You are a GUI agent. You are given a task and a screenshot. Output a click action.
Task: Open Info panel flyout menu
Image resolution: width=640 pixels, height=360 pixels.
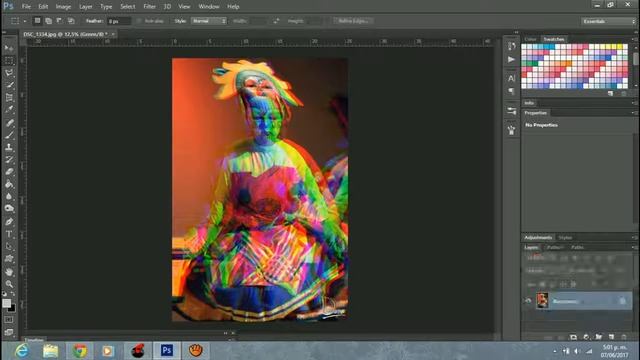click(x=633, y=103)
